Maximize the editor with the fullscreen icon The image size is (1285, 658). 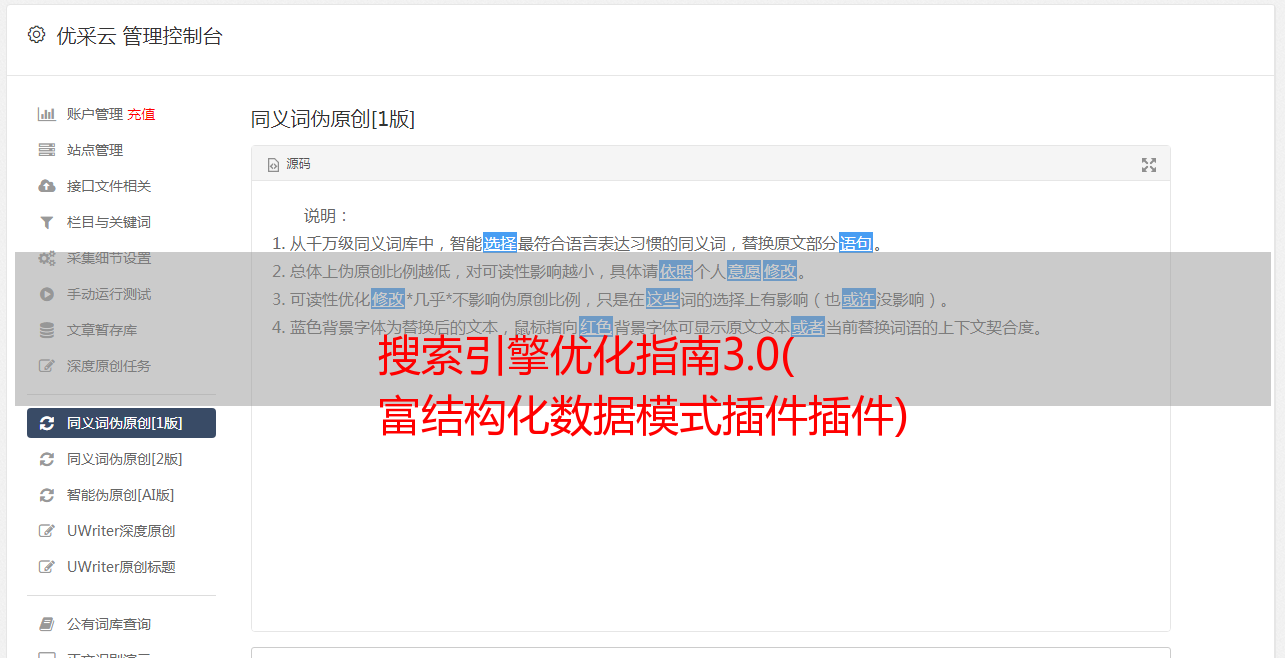(x=1149, y=165)
